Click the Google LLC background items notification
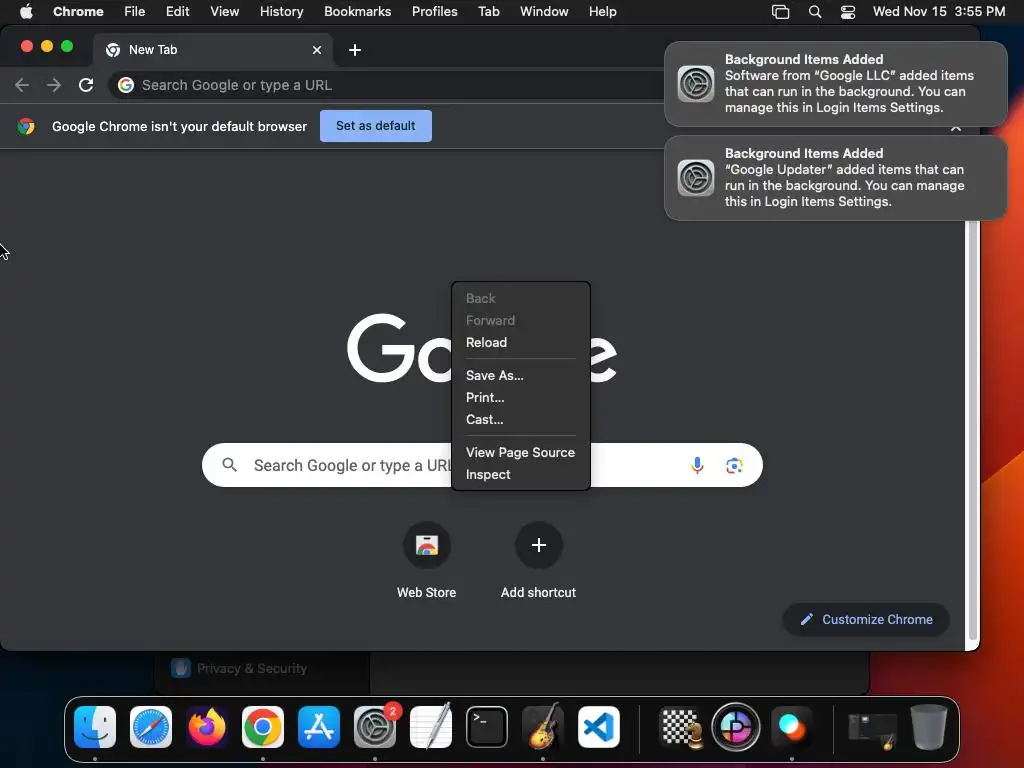Image resolution: width=1024 pixels, height=768 pixels. point(835,84)
